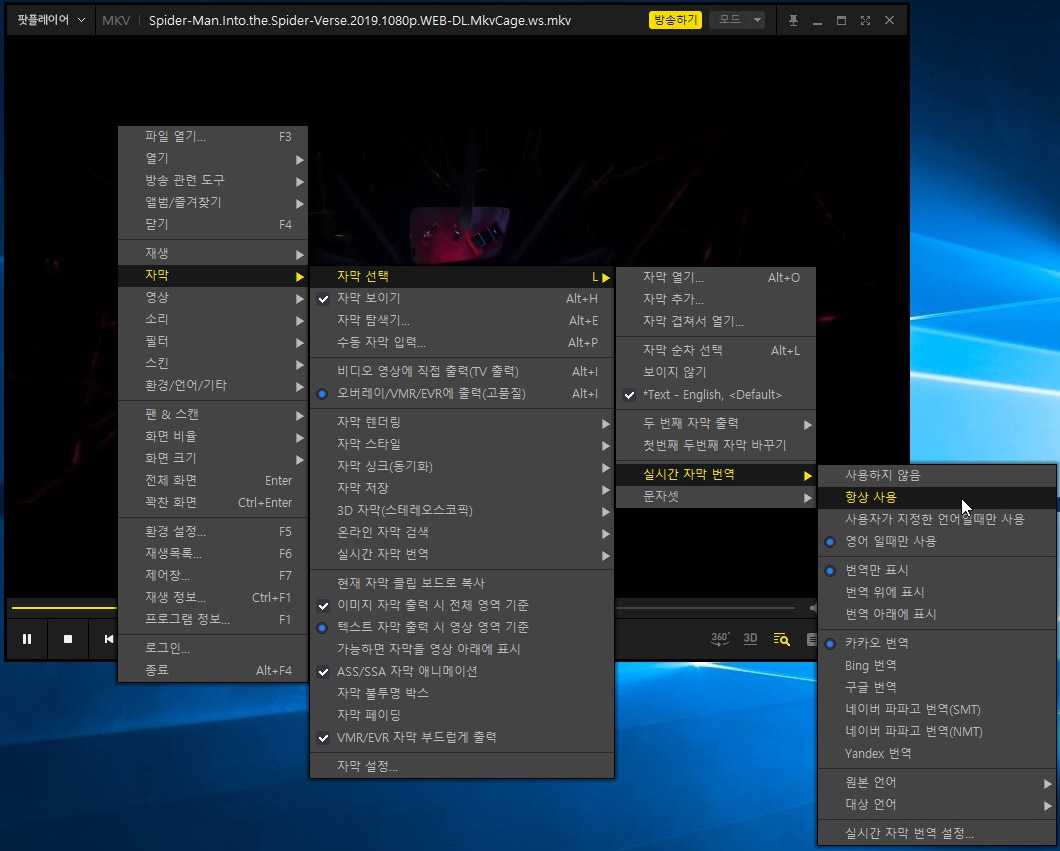Open 실시간 자막 번역 설정...
The width and height of the screenshot is (1060, 851).
937,833
